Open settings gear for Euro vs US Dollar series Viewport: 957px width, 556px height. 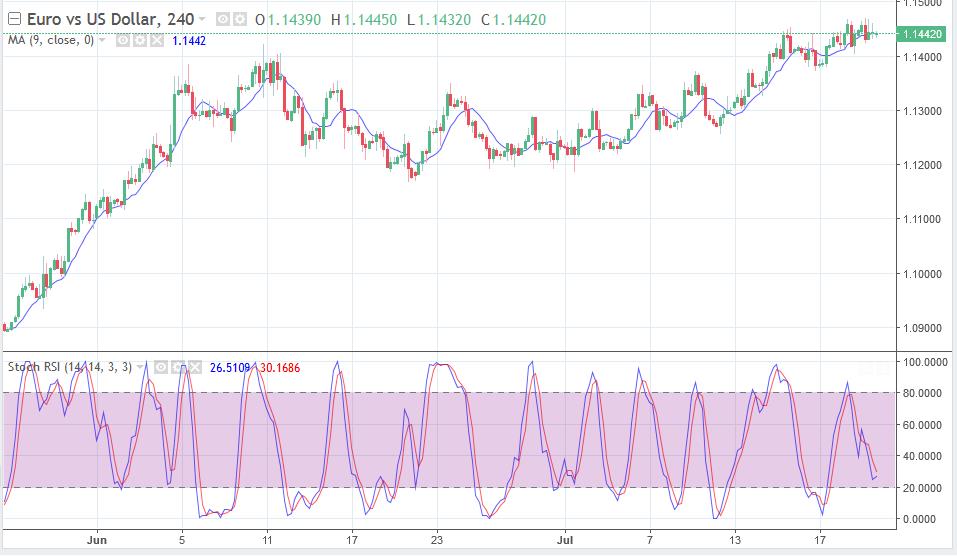[240, 20]
